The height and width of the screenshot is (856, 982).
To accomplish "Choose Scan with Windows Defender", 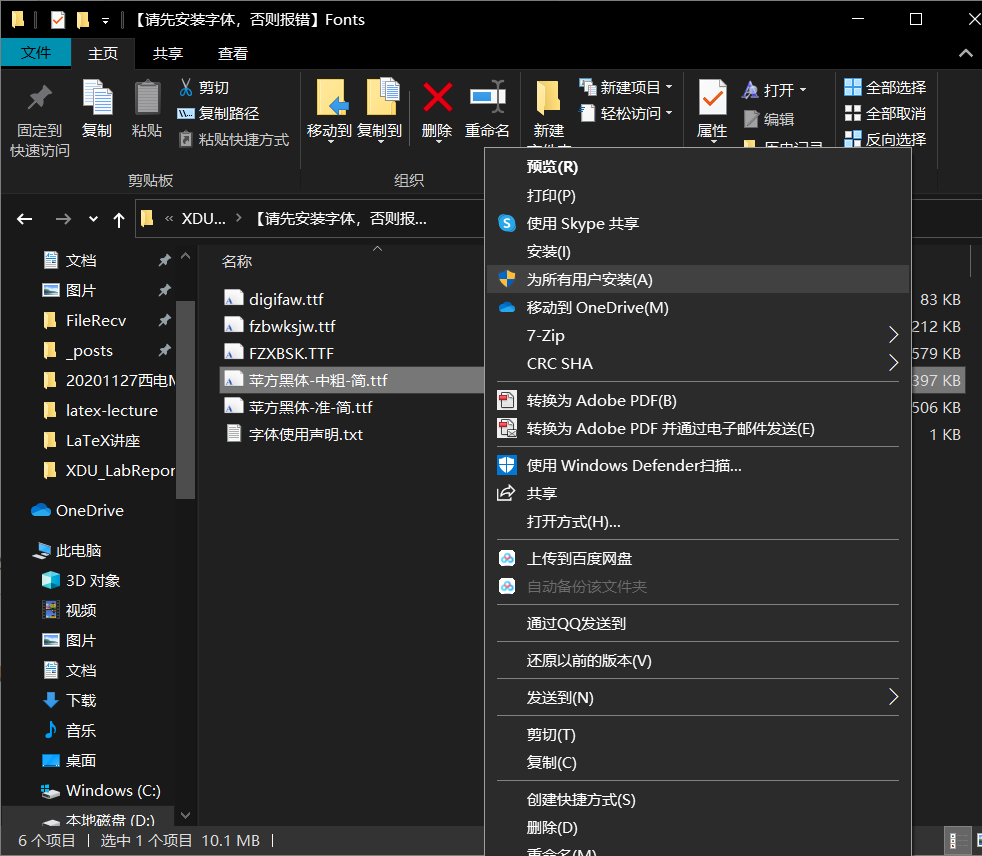I will coord(633,465).
